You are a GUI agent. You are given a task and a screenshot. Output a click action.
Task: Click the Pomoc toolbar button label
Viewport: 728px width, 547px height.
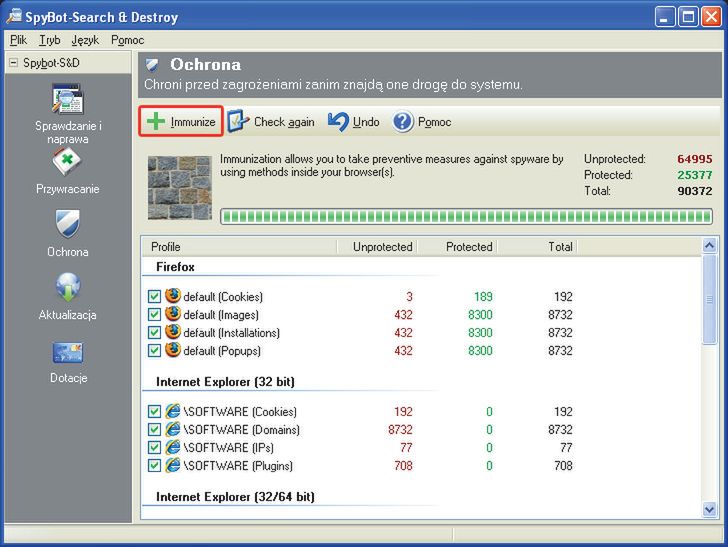(x=434, y=122)
